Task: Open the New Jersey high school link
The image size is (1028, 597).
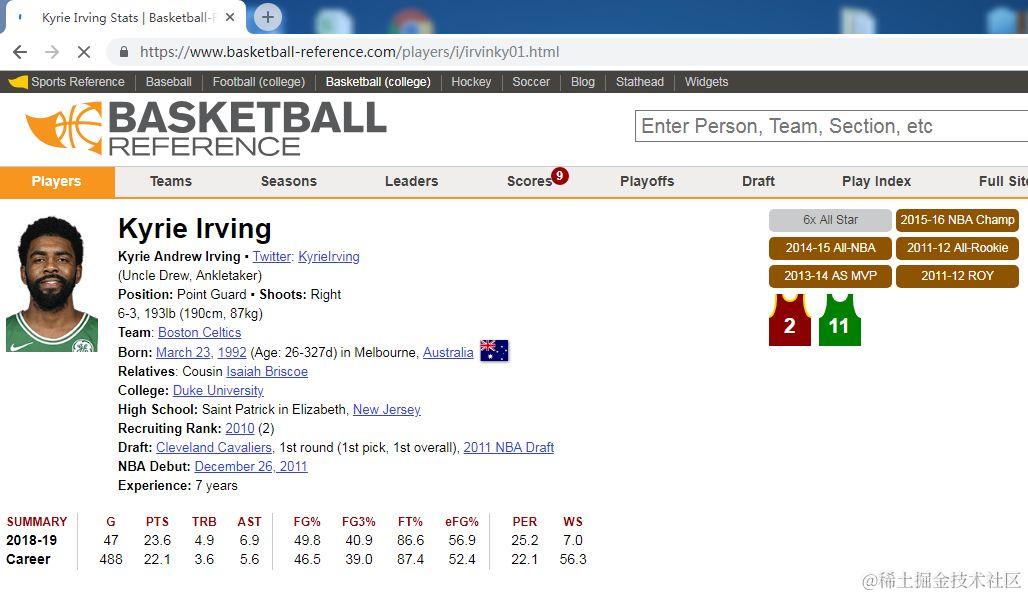Action: 387,409
